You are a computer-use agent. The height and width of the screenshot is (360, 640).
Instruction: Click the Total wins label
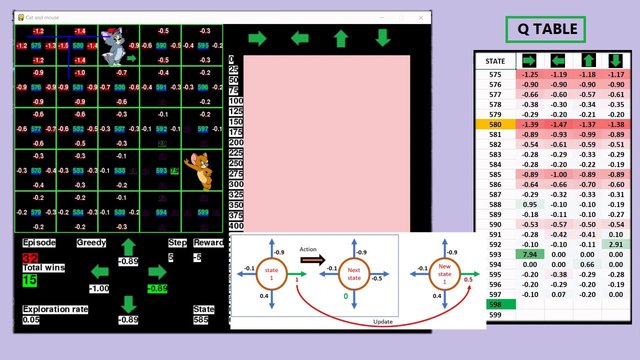coord(44,268)
